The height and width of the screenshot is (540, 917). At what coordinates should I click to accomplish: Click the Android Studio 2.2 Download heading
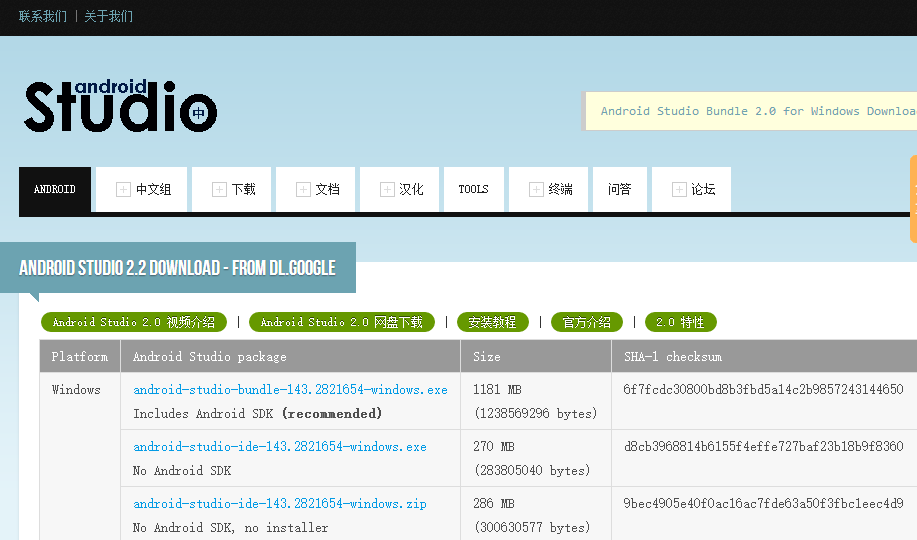click(178, 268)
